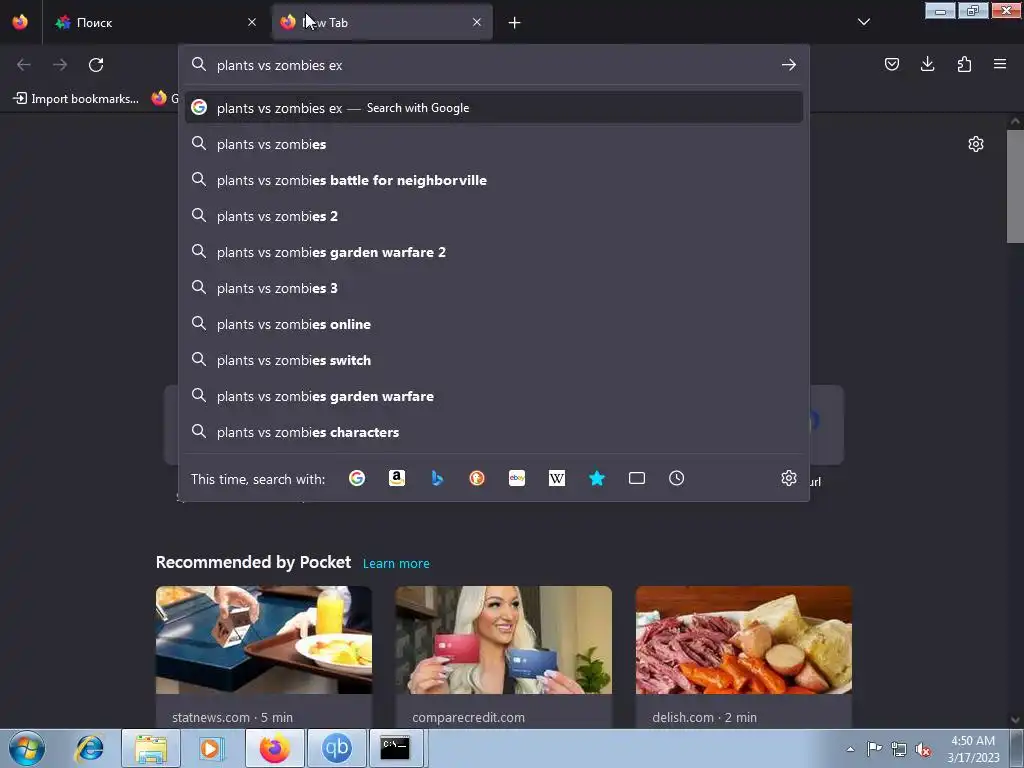The height and width of the screenshot is (768, 1024).
Task: Search history using the clock icon
Action: (677, 479)
